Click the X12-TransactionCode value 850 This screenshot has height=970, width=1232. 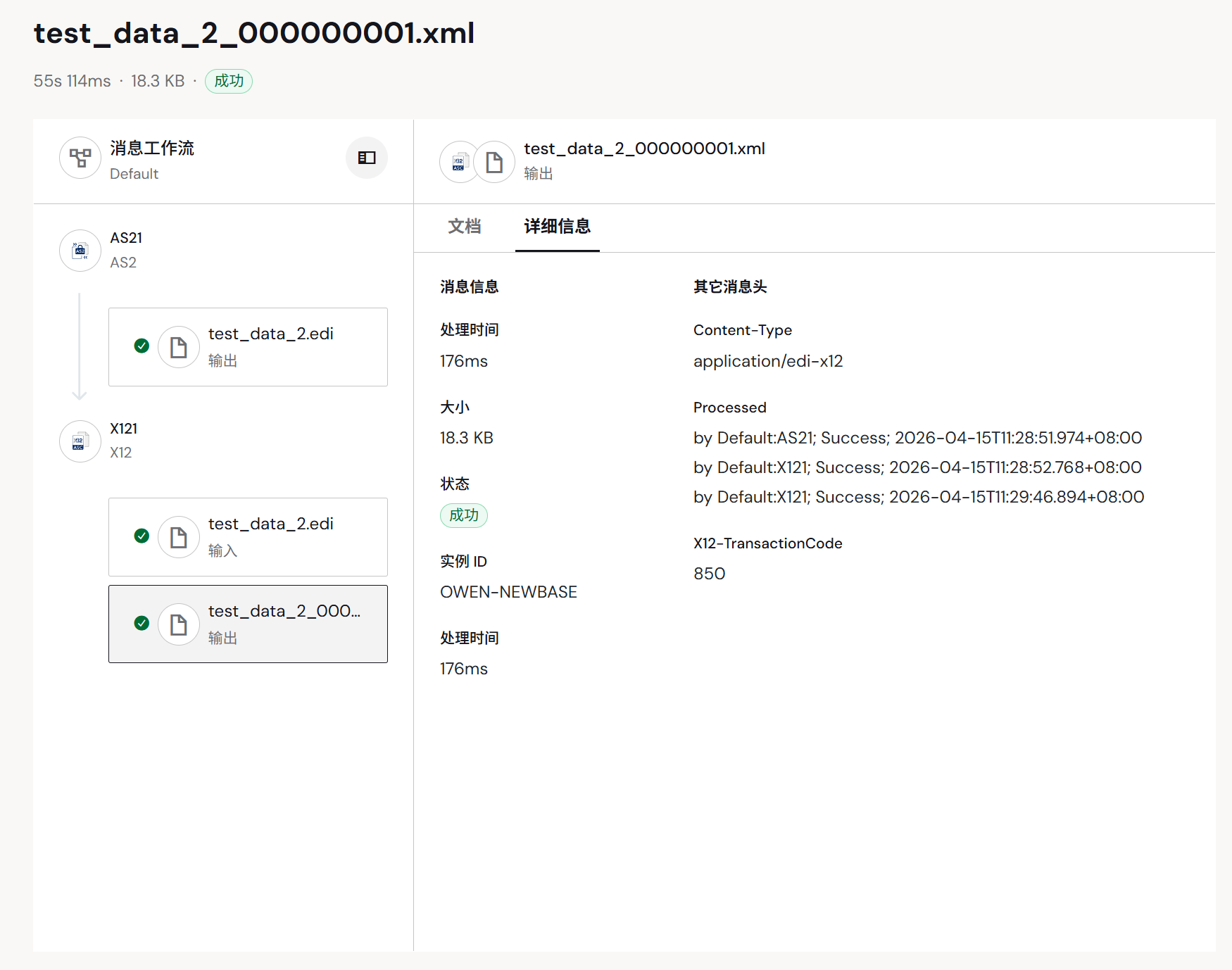[709, 574]
